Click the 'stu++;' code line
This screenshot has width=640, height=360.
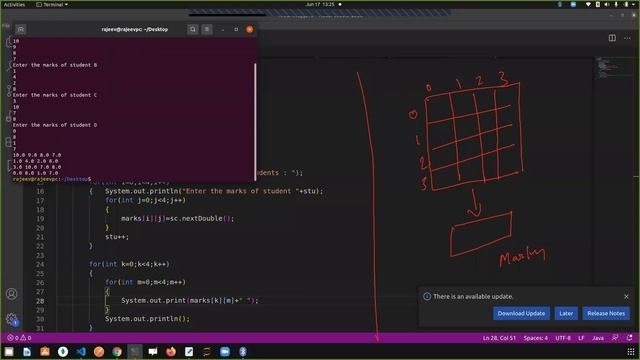point(117,237)
